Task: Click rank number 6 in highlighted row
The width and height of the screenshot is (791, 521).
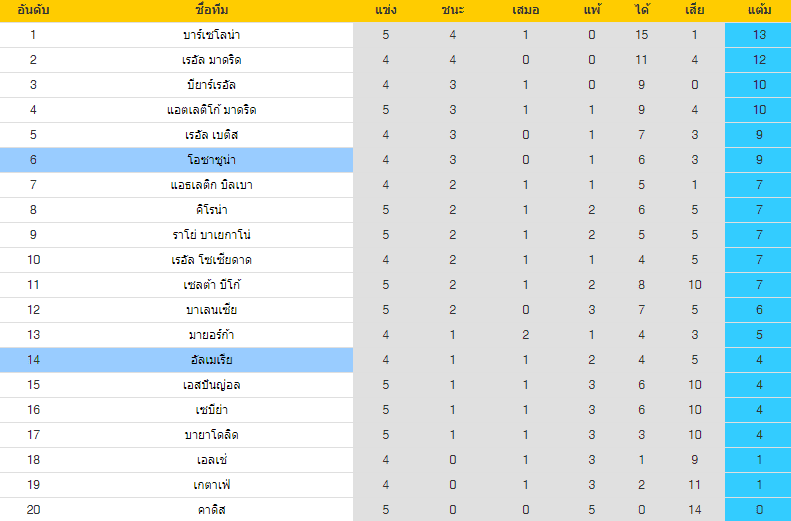Action: (33, 160)
